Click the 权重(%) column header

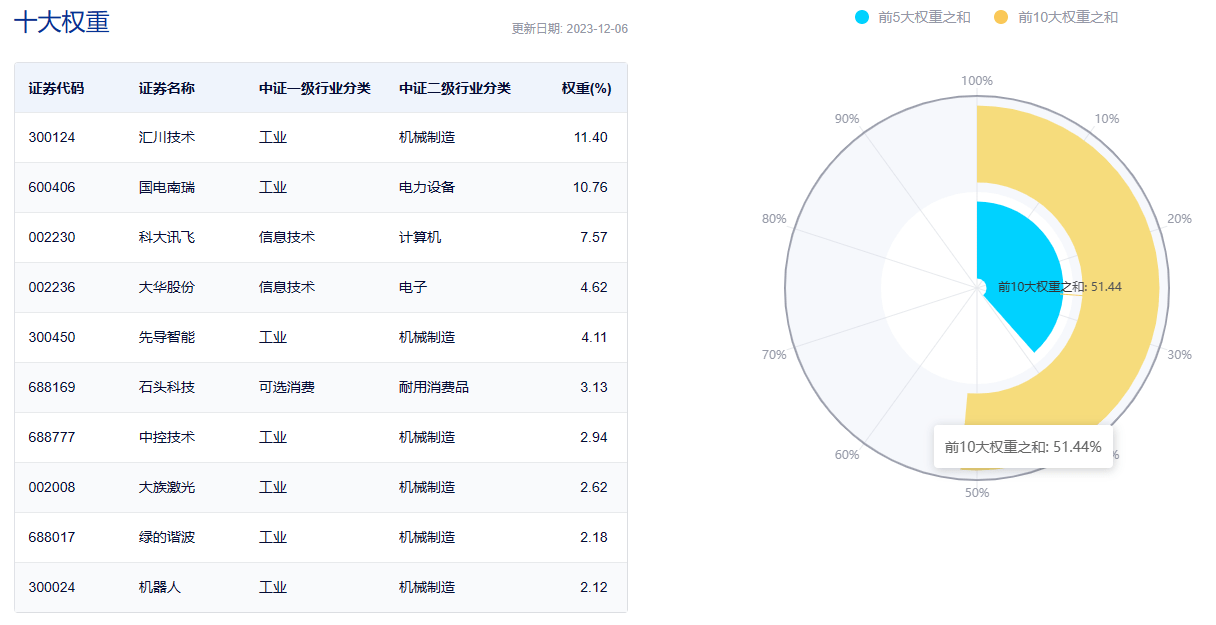coord(586,88)
